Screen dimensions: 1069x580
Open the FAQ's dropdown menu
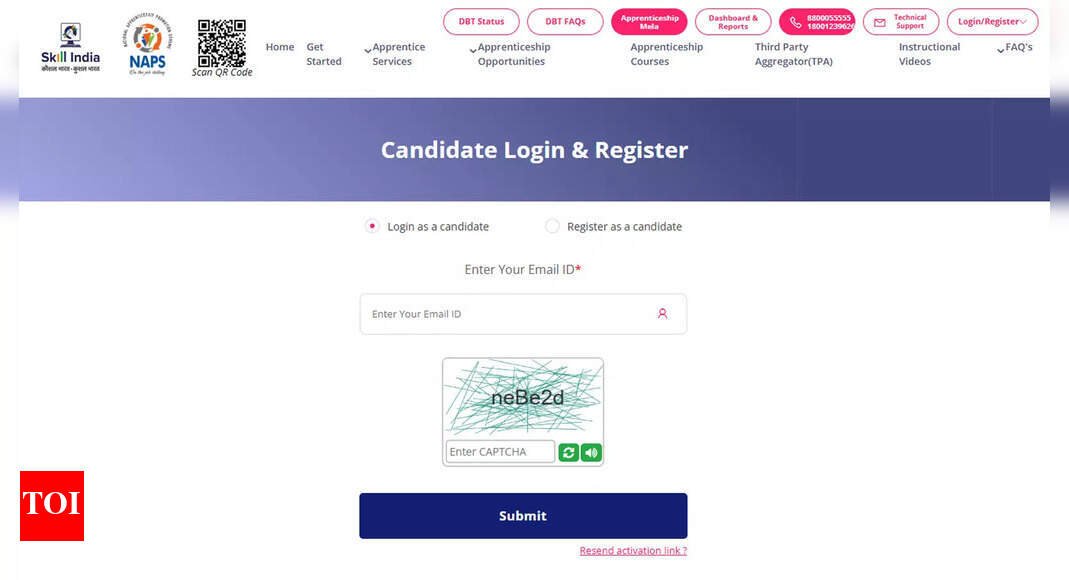pyautogui.click(x=1014, y=48)
